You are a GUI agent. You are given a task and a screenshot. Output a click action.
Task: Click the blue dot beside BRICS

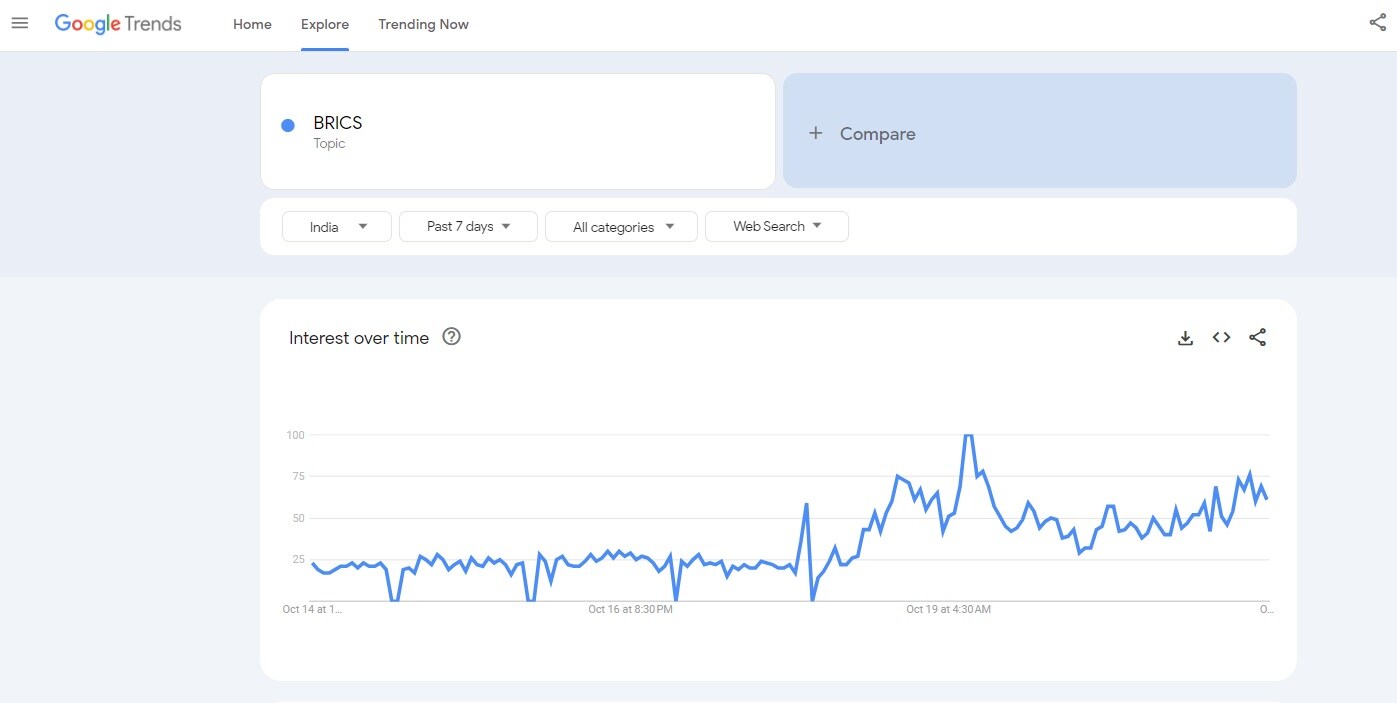click(288, 125)
